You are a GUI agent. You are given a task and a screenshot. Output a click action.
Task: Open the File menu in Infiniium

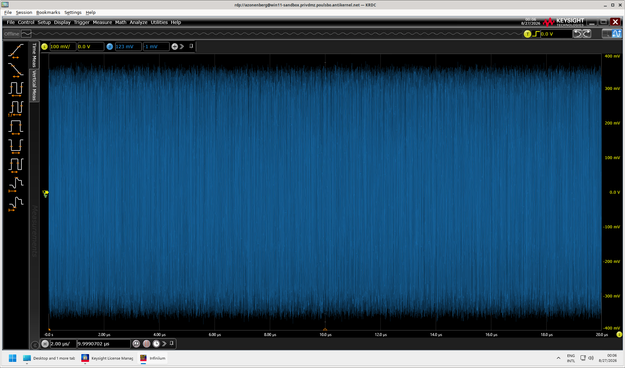[10, 22]
